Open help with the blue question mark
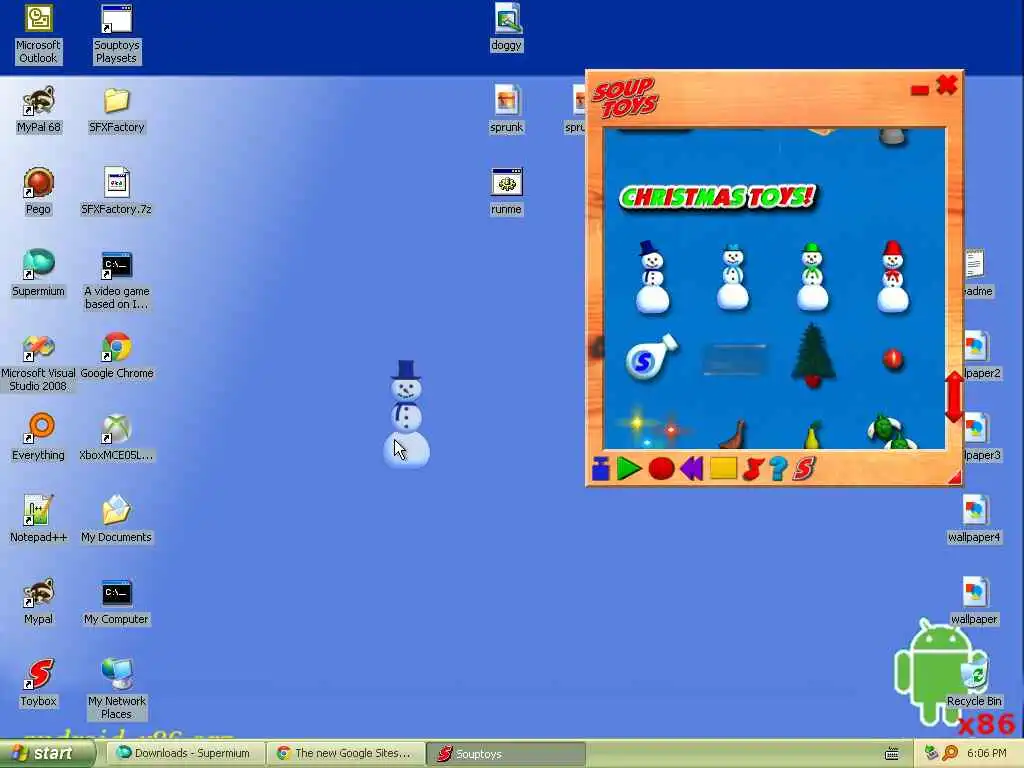Viewport: 1024px width, 768px height. pyautogui.click(x=777, y=468)
